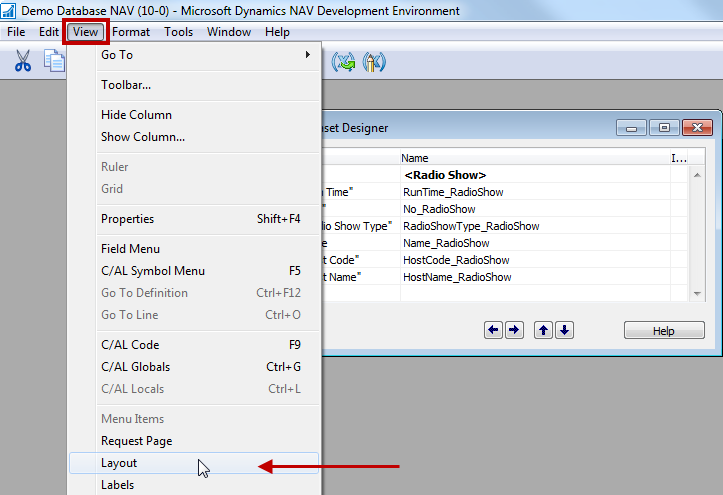Viewport: 723px width, 495px height.
Task: Select RadioShowType_RadioShow name cell
Action: tap(535, 226)
